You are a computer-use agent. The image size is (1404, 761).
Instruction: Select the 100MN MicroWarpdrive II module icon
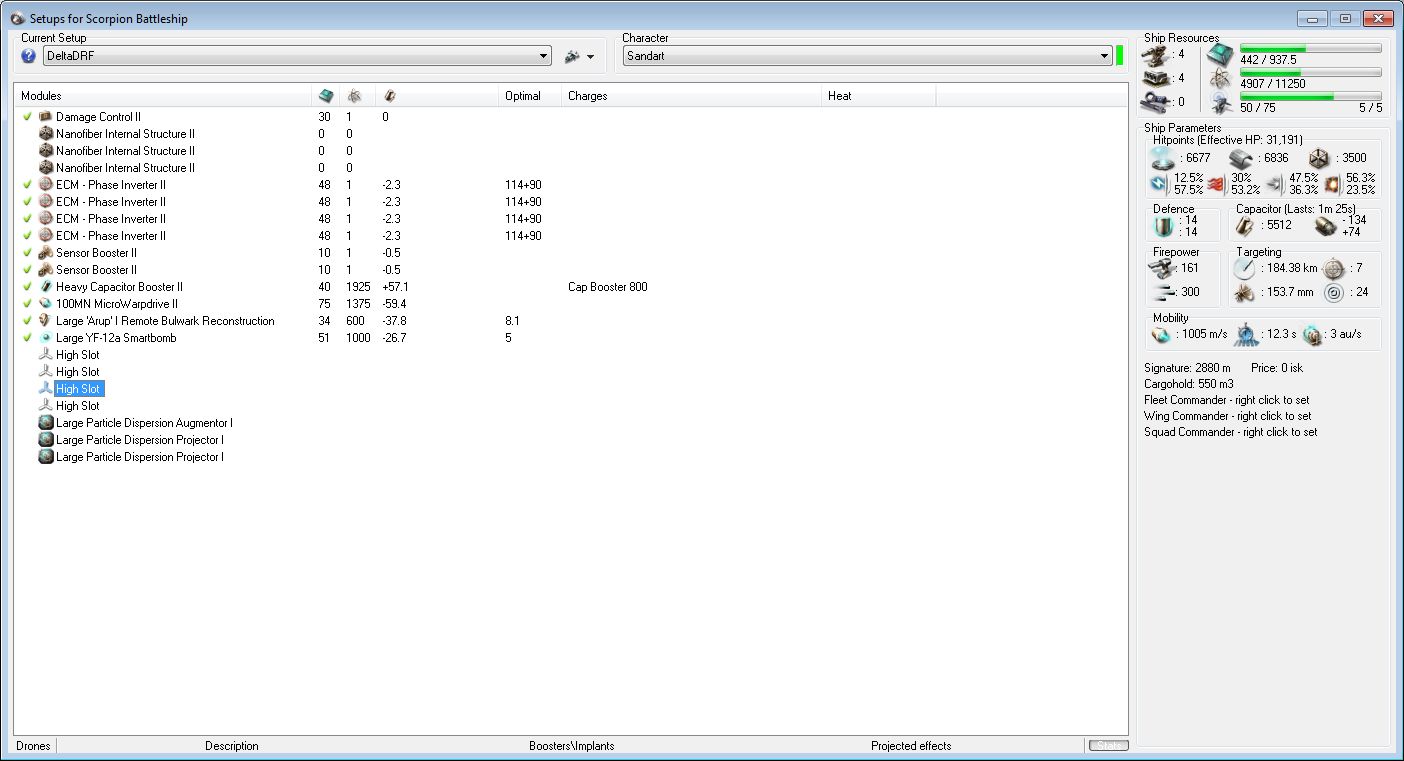(45, 304)
